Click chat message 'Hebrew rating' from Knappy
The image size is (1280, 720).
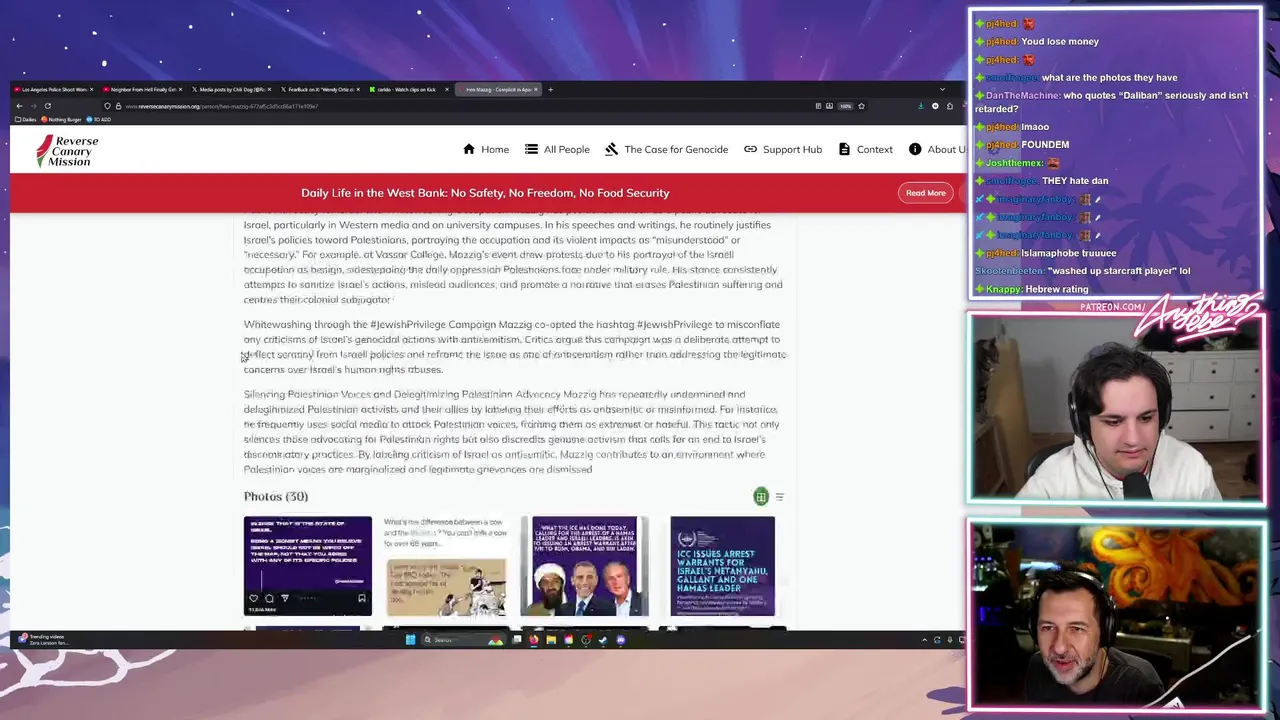1057,289
